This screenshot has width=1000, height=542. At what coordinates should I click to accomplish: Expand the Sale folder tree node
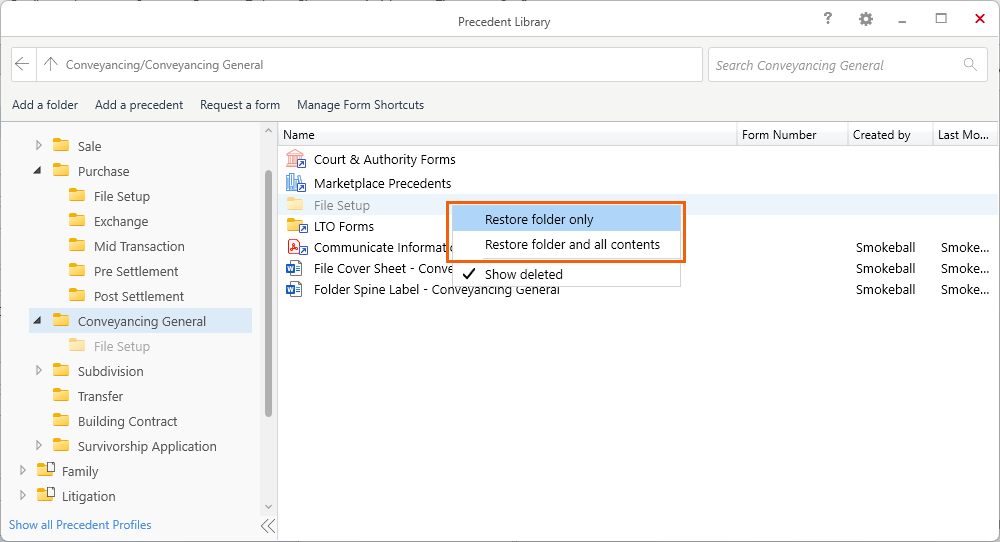point(39,146)
